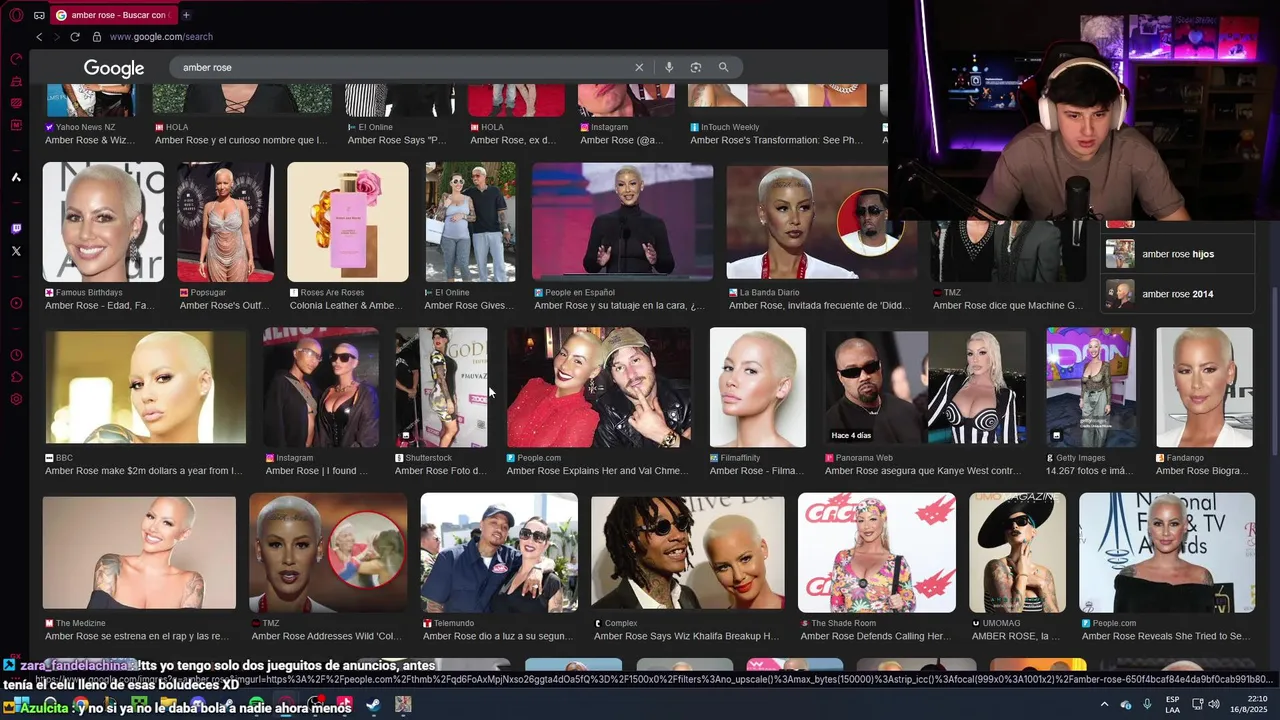Open the UMOMAG magazine cover thumbnail
The height and width of the screenshot is (720, 1280).
[x=1017, y=553]
